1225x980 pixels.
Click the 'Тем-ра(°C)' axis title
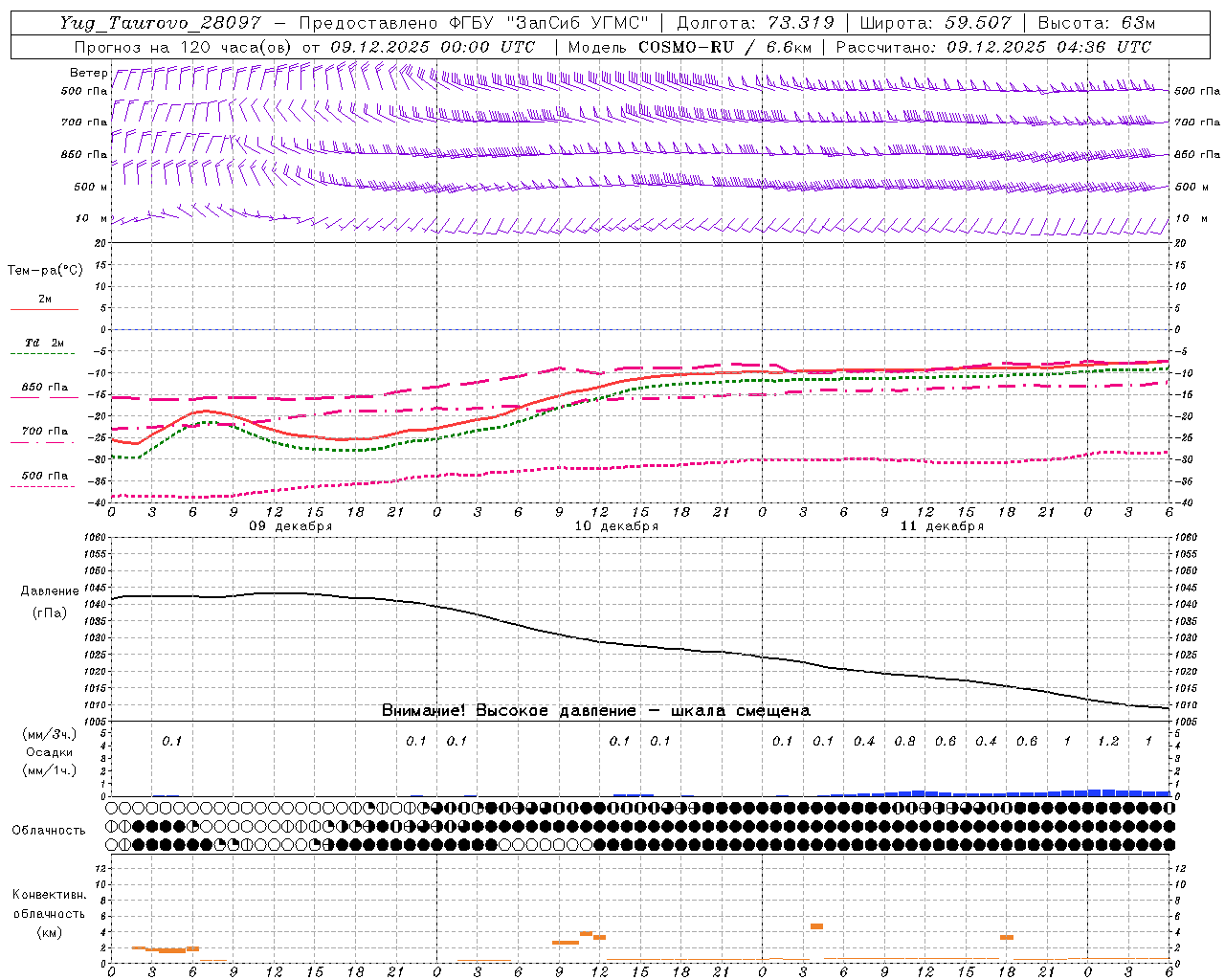click(45, 271)
